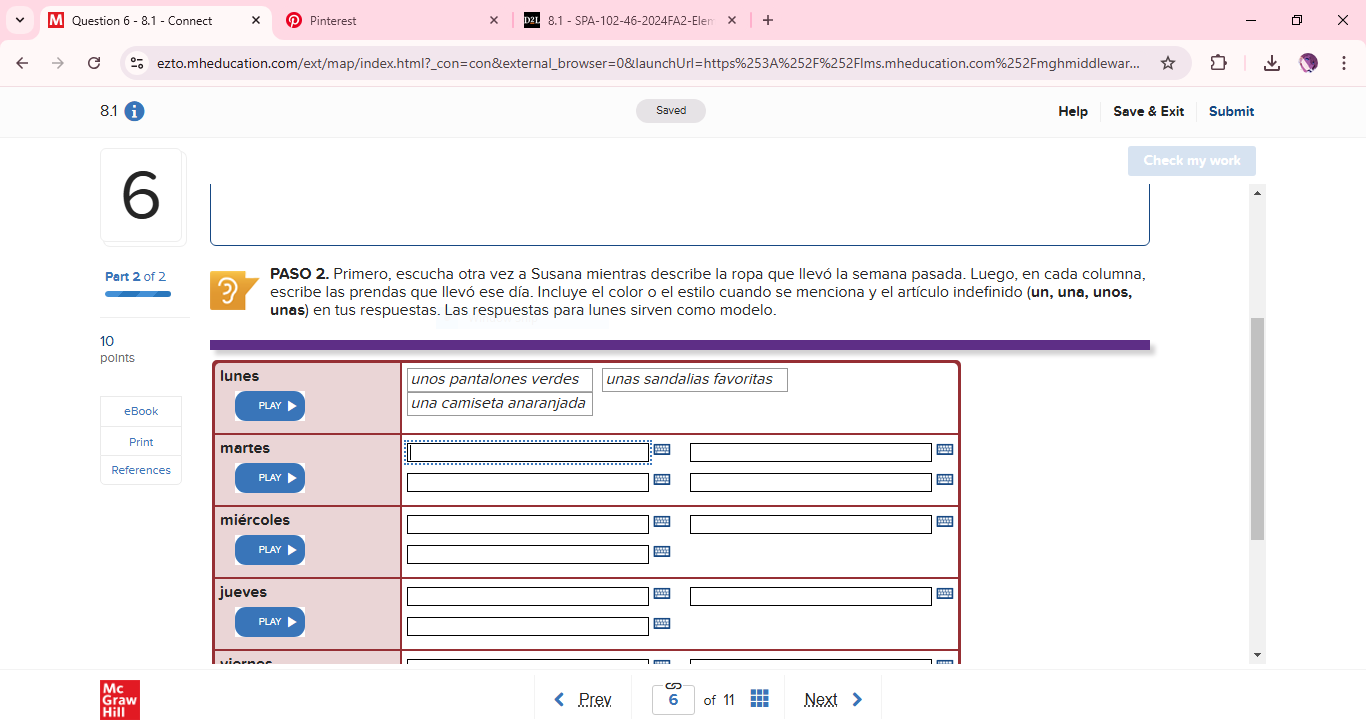The image size is (1366, 728).
Task: Open the tab search dropdown arrow
Action: (x=20, y=20)
